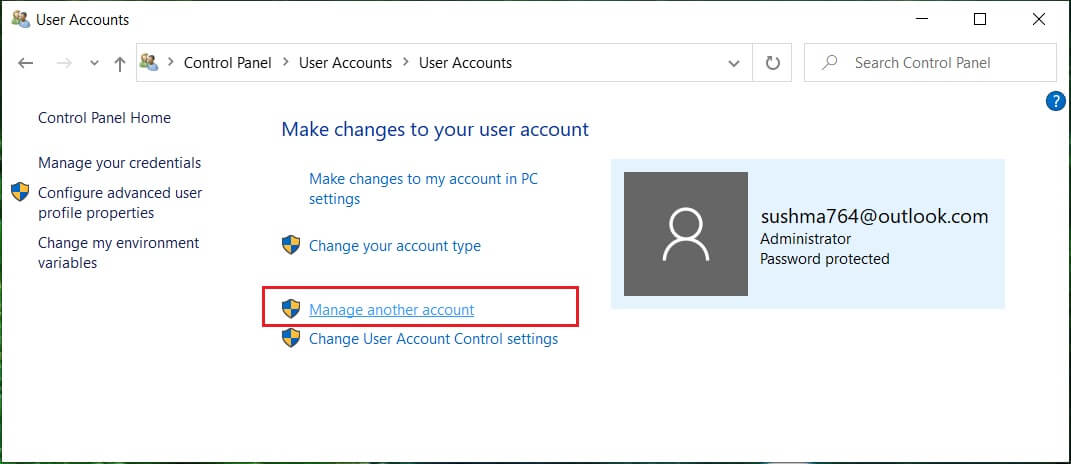1071x464 pixels.
Task: Go to Control Panel Home
Action: 104,118
